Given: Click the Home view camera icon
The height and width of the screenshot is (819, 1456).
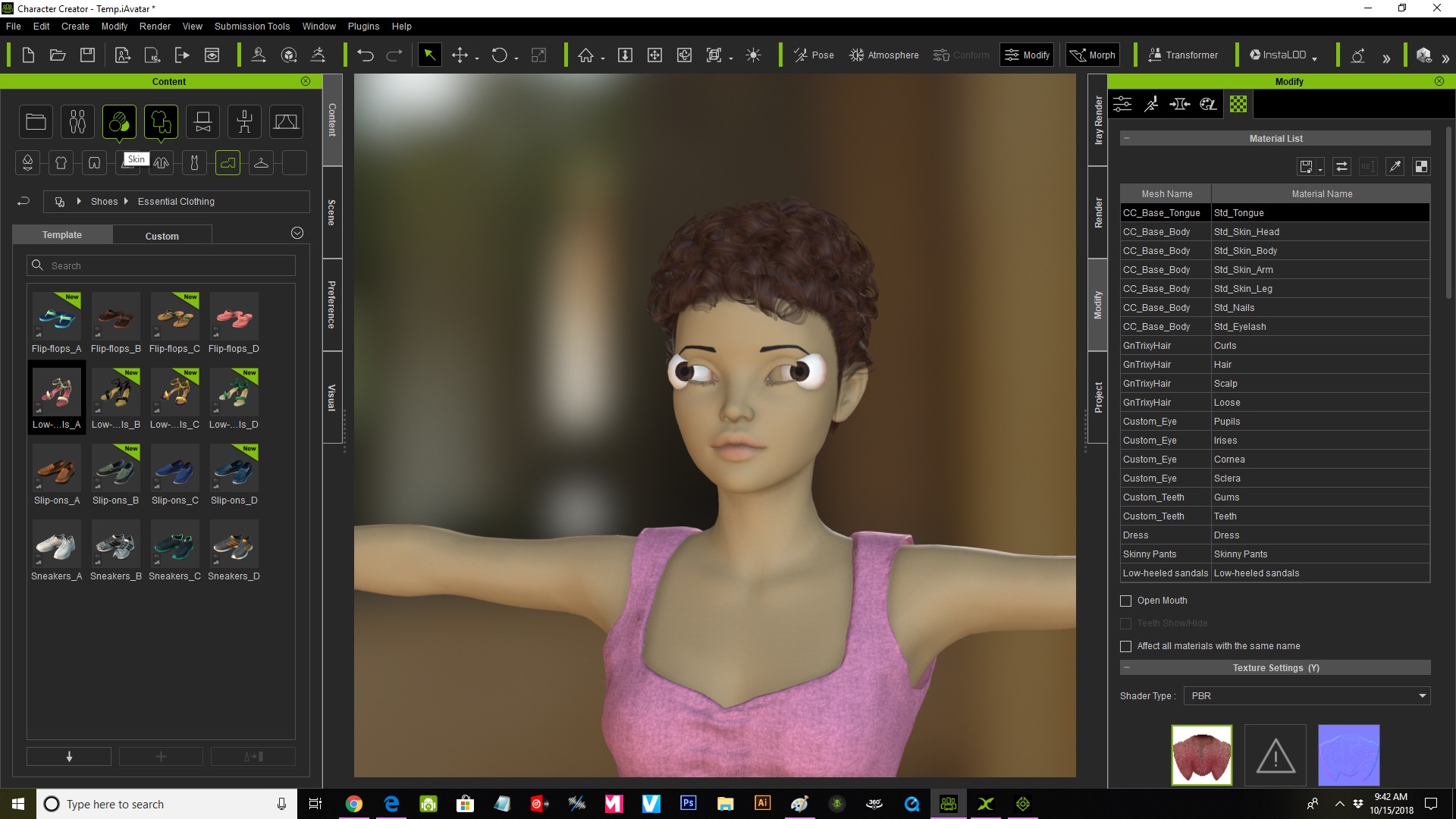Looking at the screenshot, I should pyautogui.click(x=585, y=55).
